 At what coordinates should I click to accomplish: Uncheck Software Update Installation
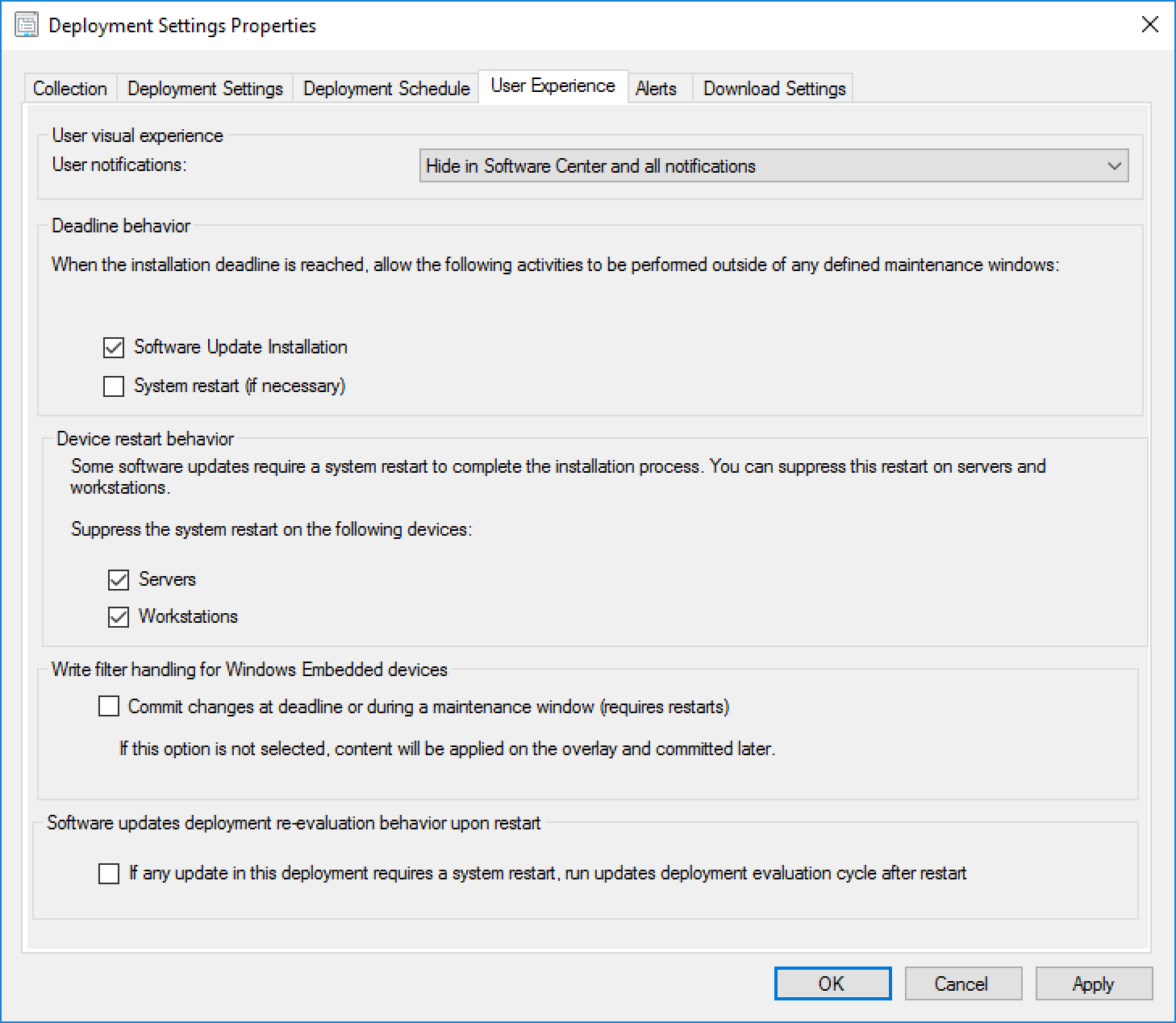coord(112,347)
